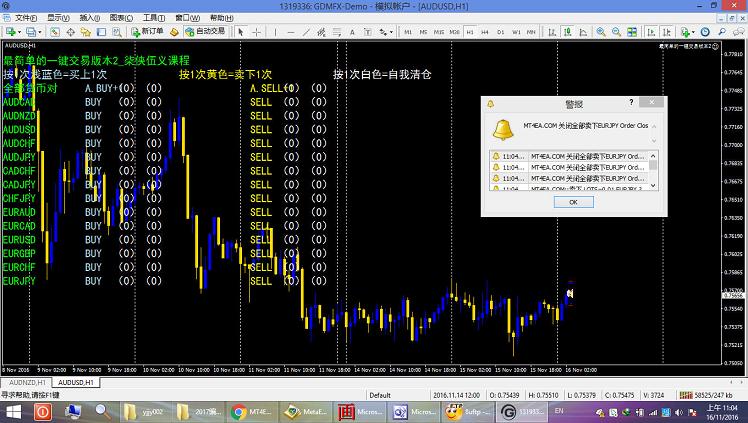Open the Data Window crosshair-diamond icon
Image resolution: width=748 pixels, height=423 pixels.
click(71, 32)
